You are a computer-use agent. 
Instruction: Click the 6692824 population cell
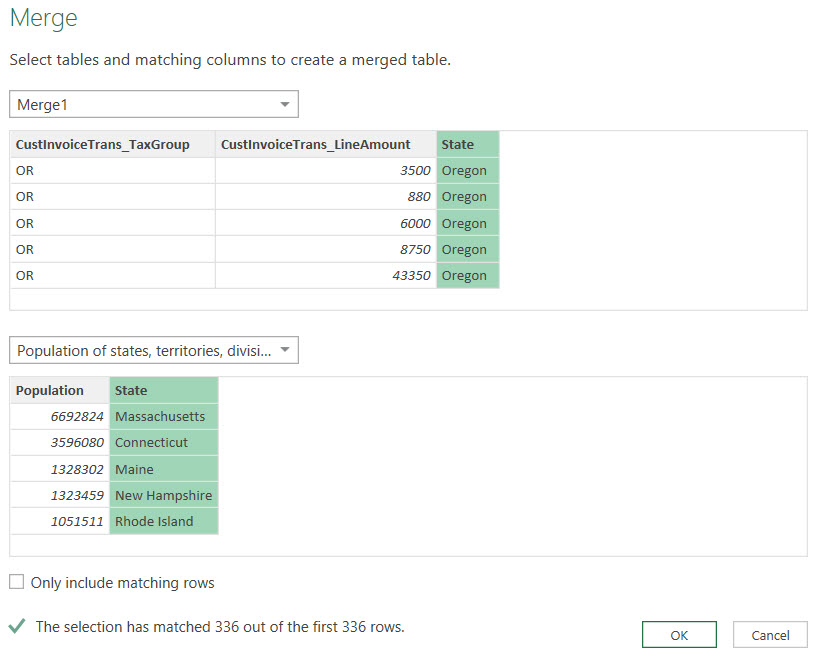(x=59, y=417)
